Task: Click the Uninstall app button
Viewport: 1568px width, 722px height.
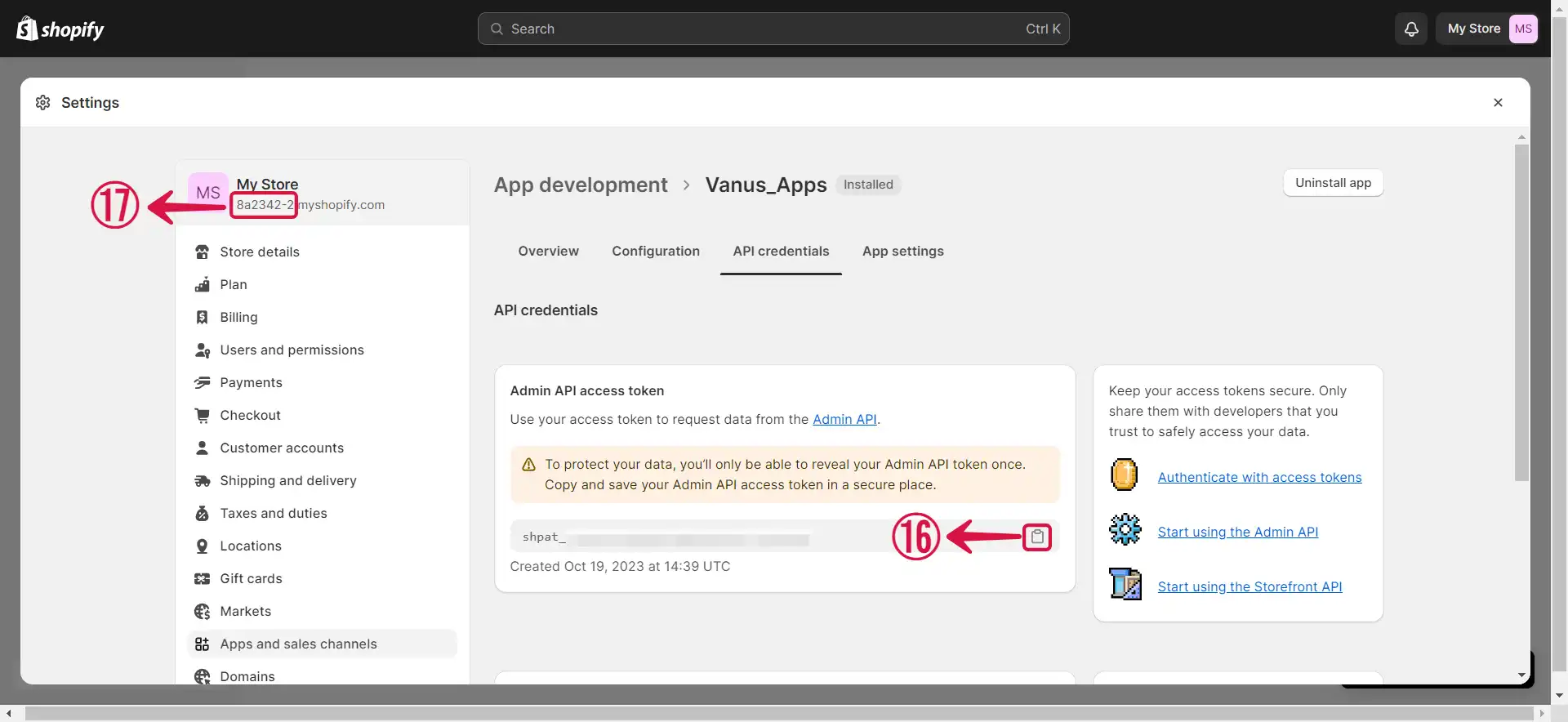Action: (1333, 183)
